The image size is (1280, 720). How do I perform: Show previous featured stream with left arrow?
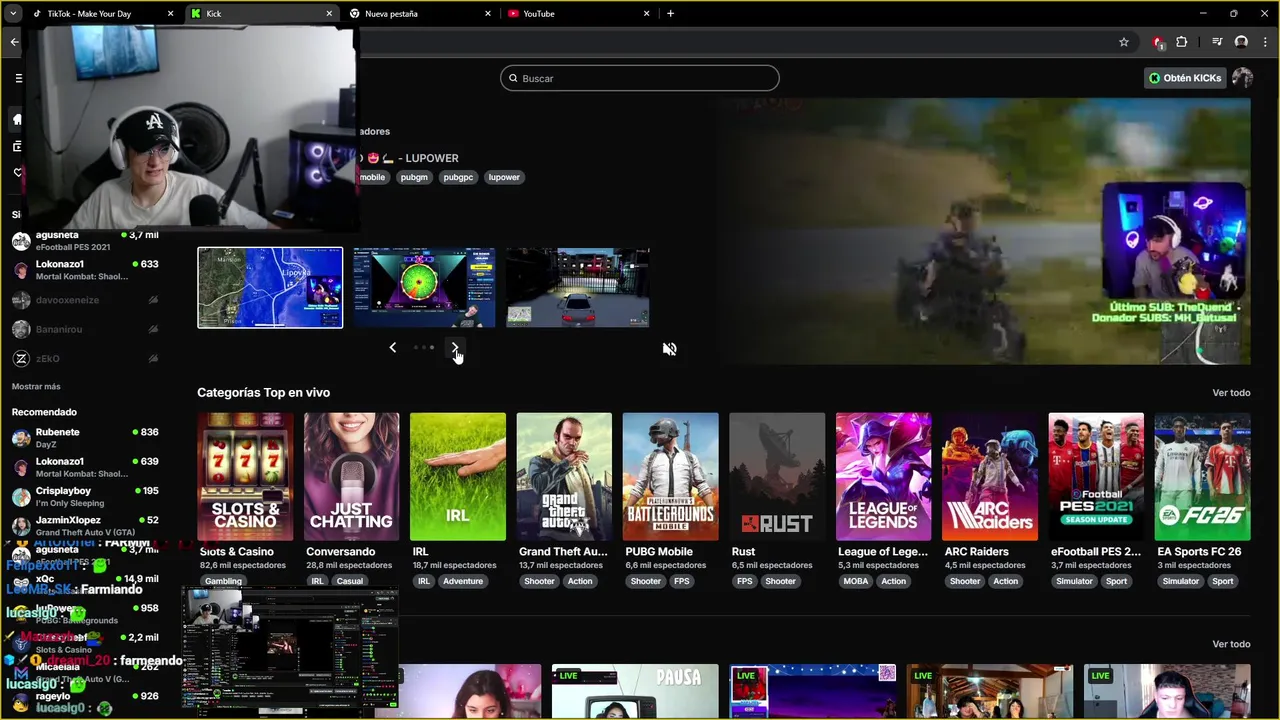[x=392, y=348]
